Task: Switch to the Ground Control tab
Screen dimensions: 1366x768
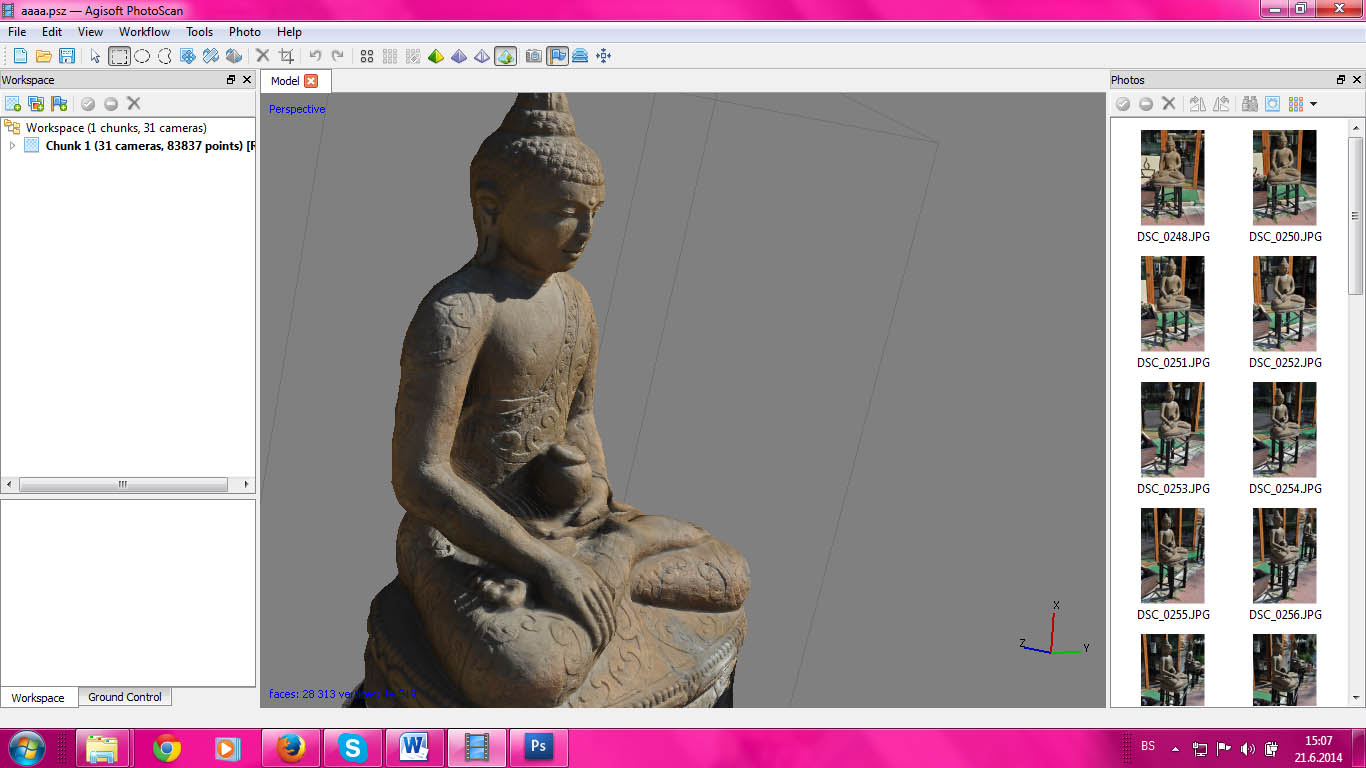Action: (x=124, y=697)
